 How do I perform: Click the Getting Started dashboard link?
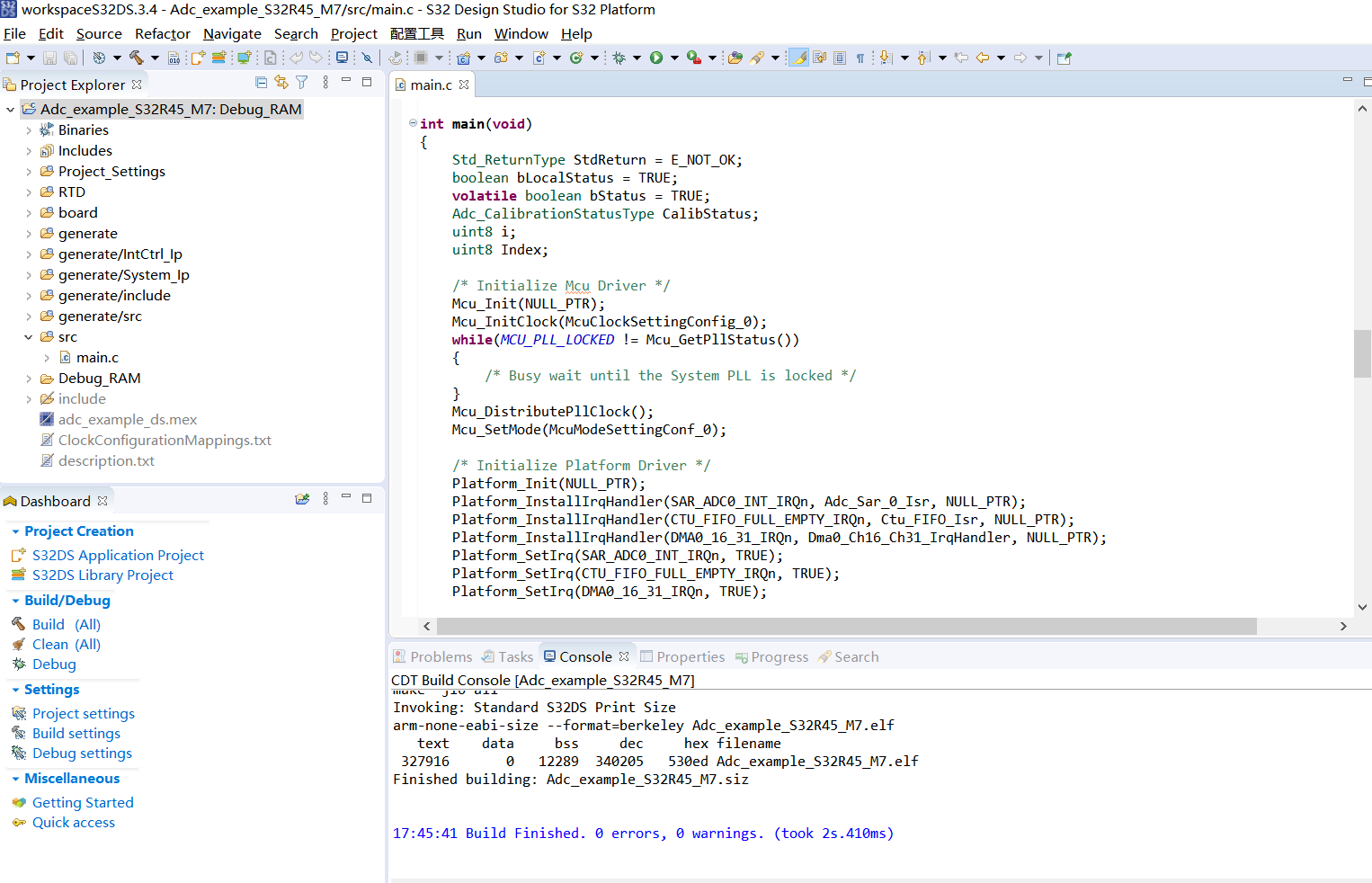click(x=83, y=803)
